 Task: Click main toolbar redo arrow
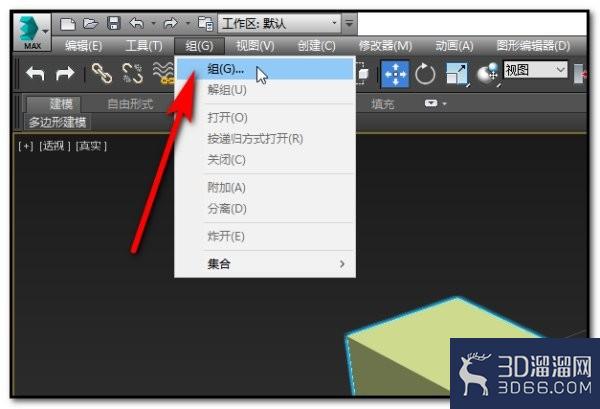point(65,73)
